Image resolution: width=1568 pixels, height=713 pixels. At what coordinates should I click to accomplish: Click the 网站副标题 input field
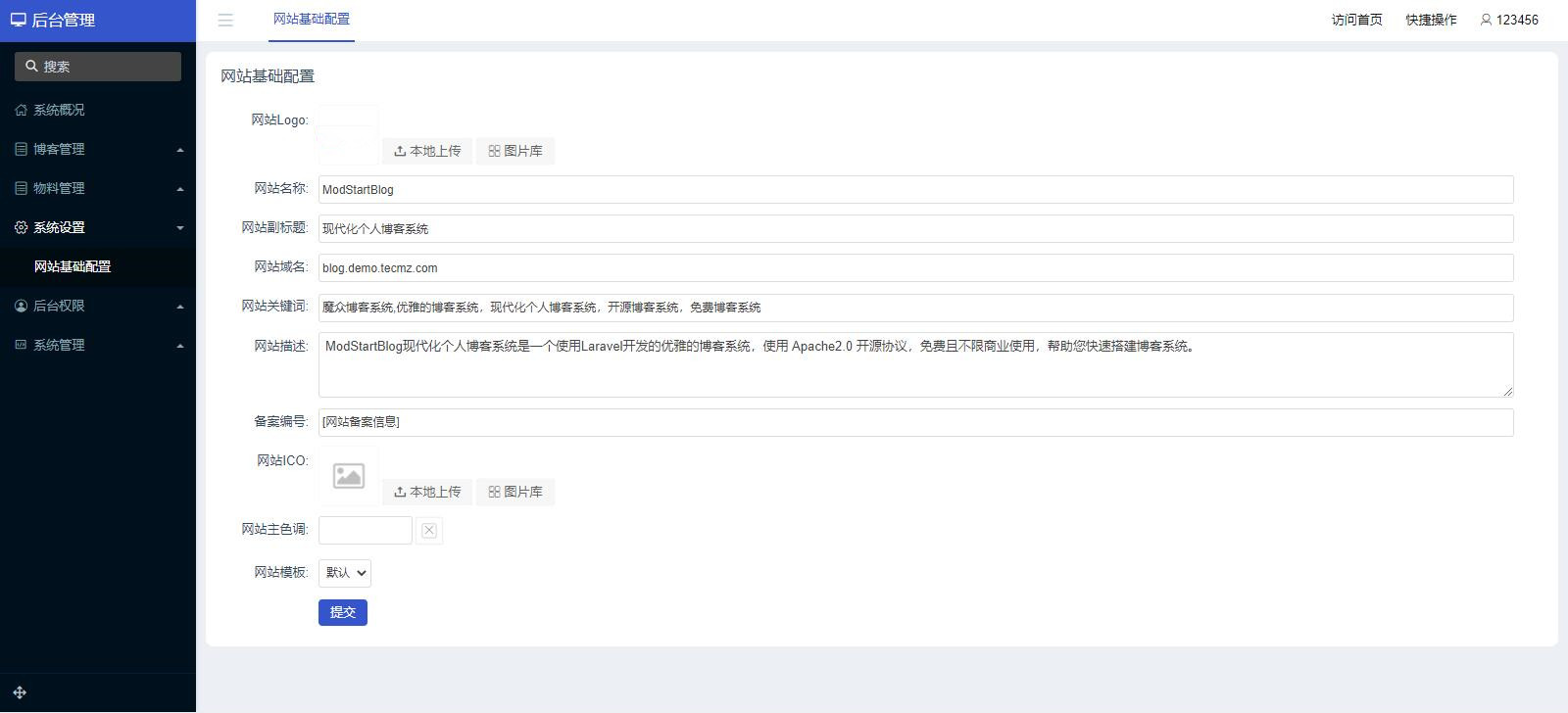(916, 229)
